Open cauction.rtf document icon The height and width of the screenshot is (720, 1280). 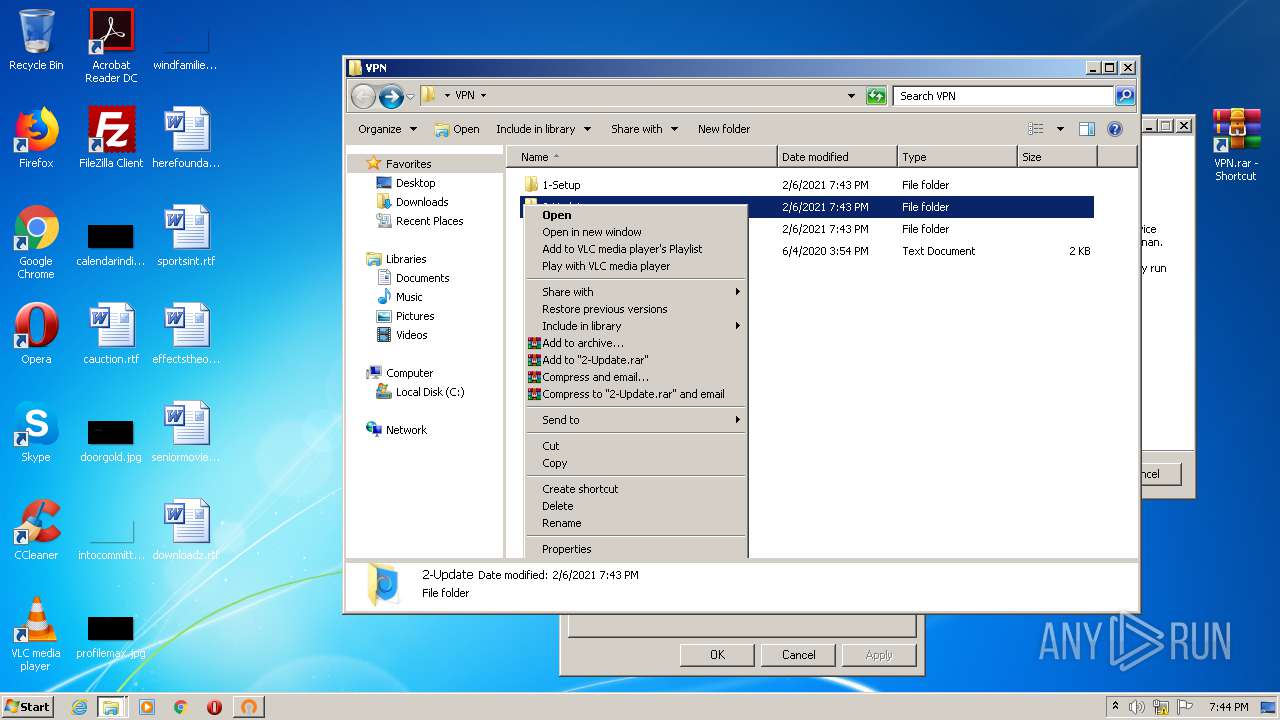[111, 334]
